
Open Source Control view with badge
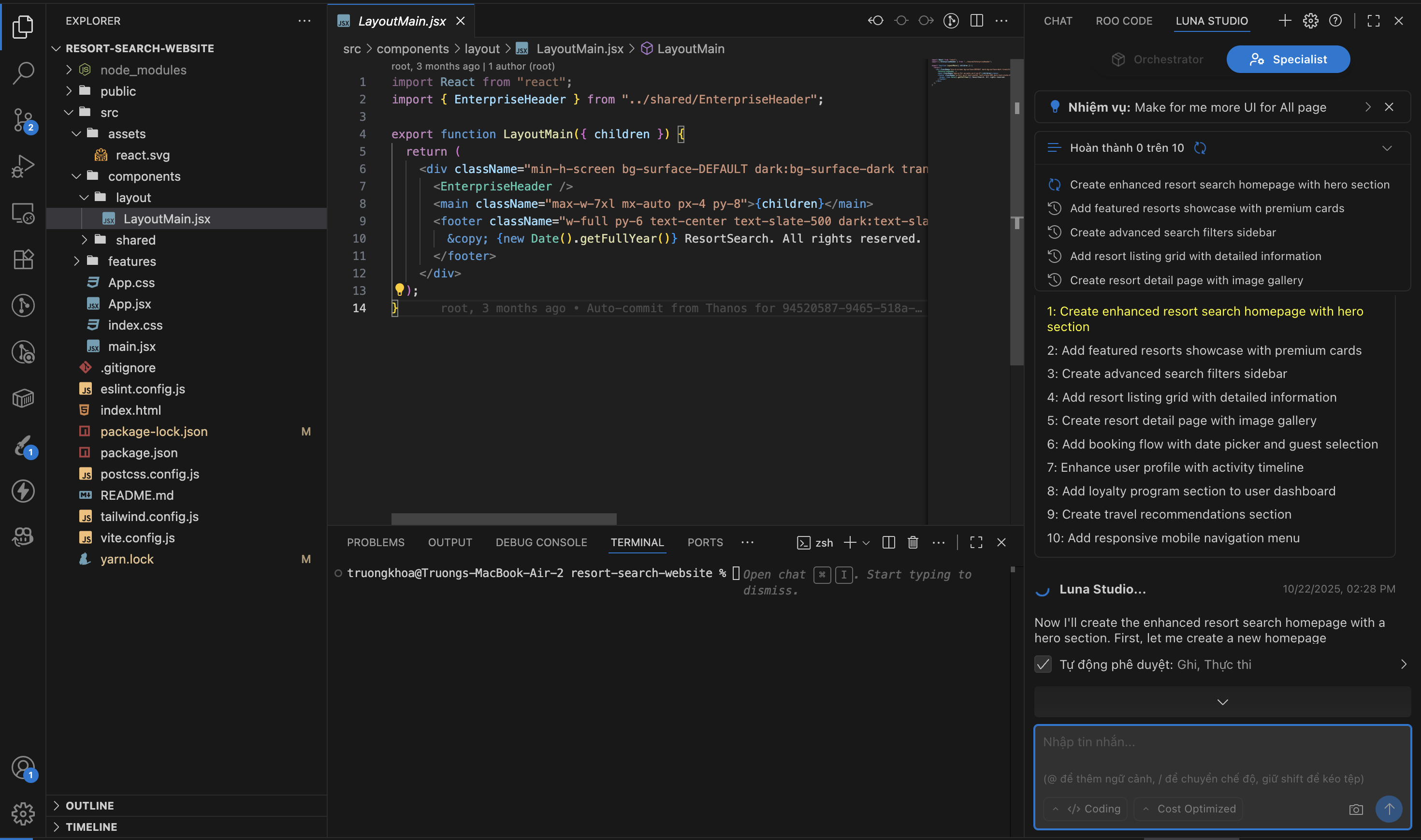(23, 119)
